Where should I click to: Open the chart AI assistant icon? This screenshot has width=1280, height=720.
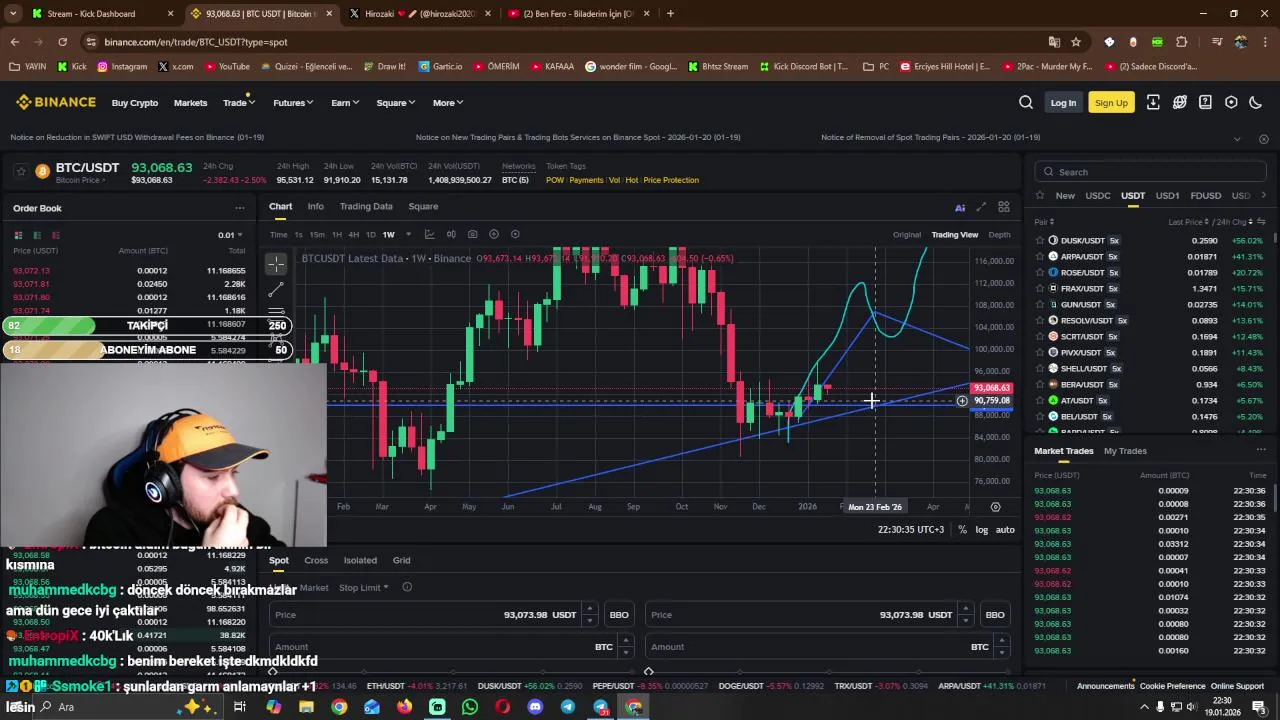(960, 207)
